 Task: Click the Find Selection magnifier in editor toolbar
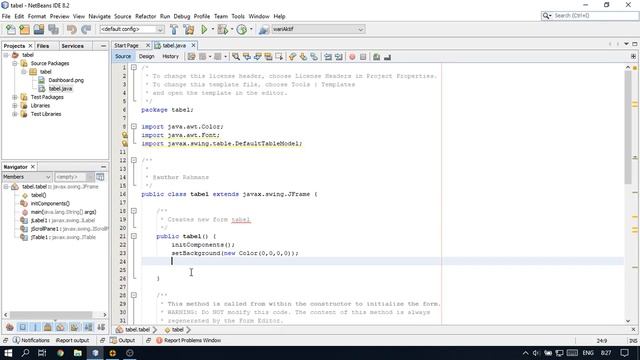236,57
